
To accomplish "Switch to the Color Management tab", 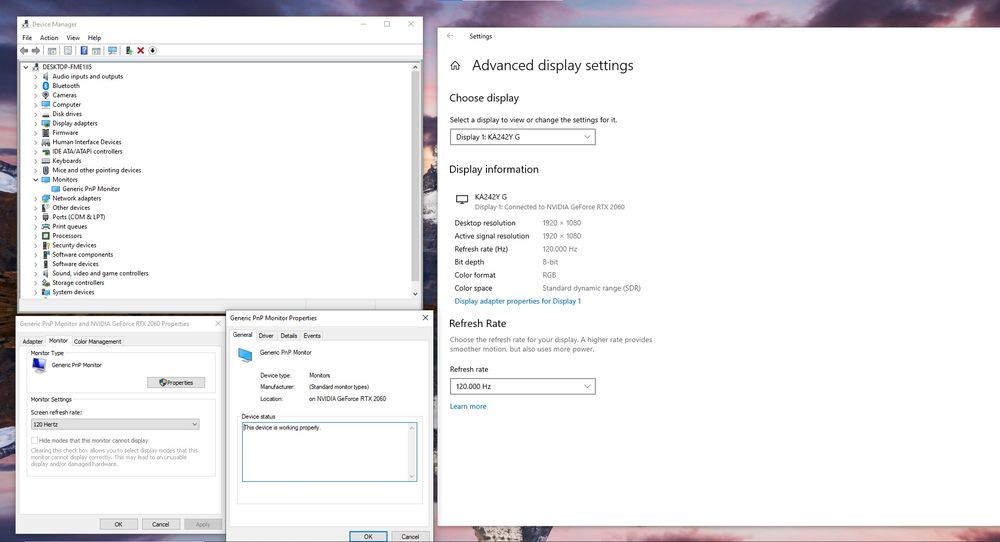I will [98, 341].
